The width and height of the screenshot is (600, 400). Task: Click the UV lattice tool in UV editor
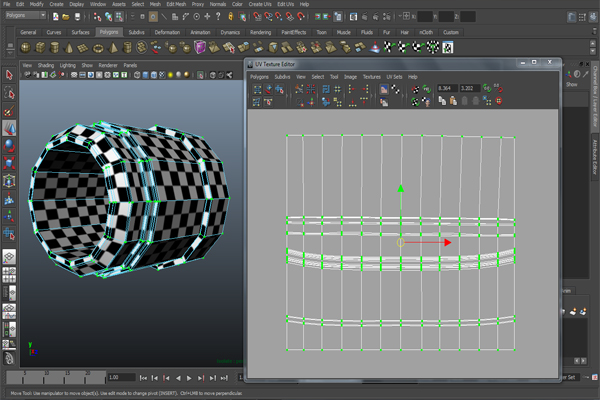pyautogui.click(x=257, y=90)
